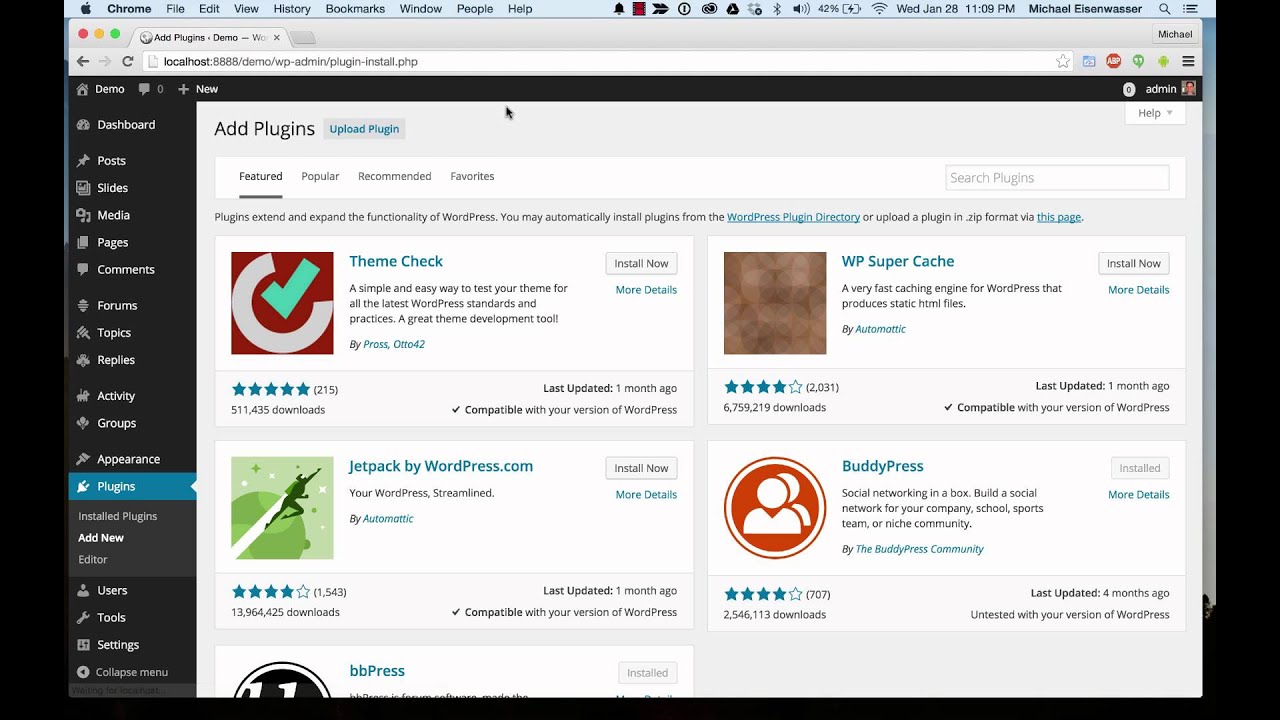
Task: Follow the 'this page' upload link
Action: click(1058, 217)
